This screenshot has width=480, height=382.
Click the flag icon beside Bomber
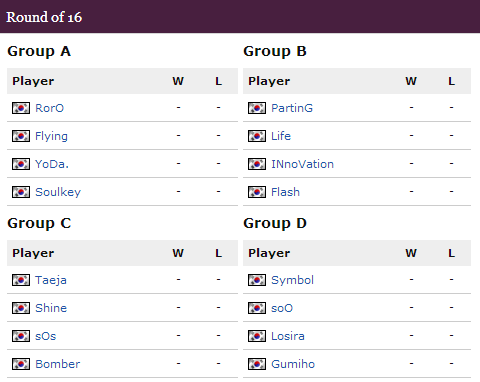21,364
